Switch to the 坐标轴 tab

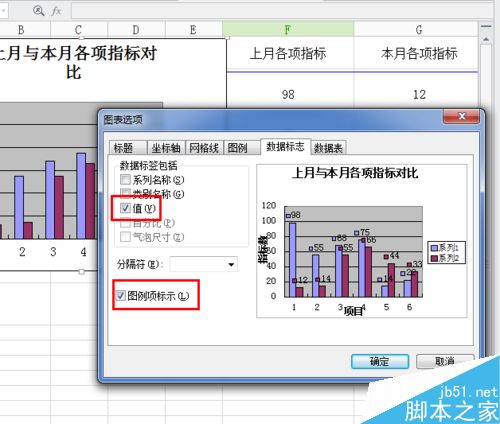(166, 148)
